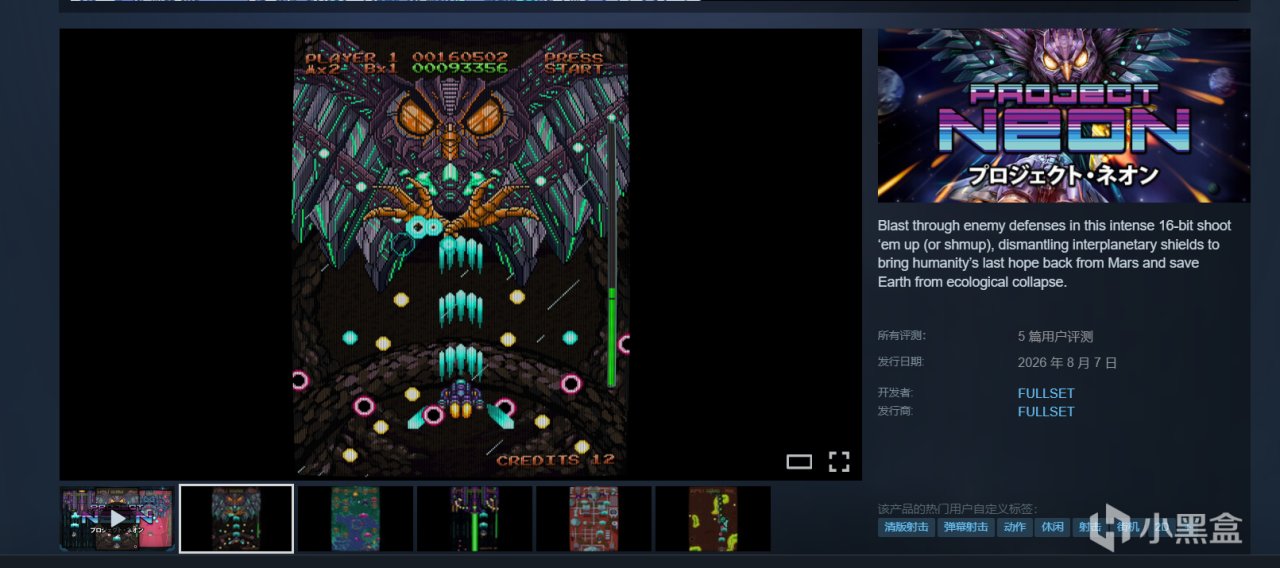The width and height of the screenshot is (1280, 568).
Task: Click the 休闲 tag
Action: (x=1051, y=527)
